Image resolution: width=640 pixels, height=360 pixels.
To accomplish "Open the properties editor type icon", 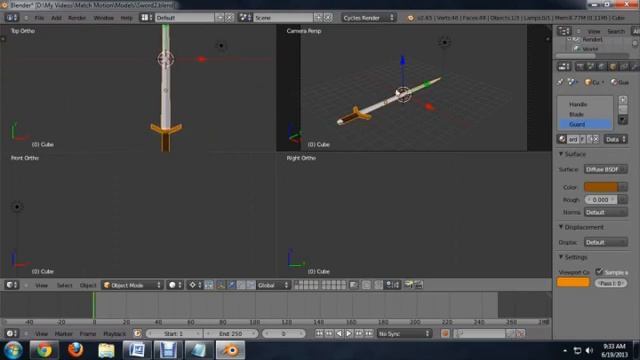I will click(x=564, y=67).
